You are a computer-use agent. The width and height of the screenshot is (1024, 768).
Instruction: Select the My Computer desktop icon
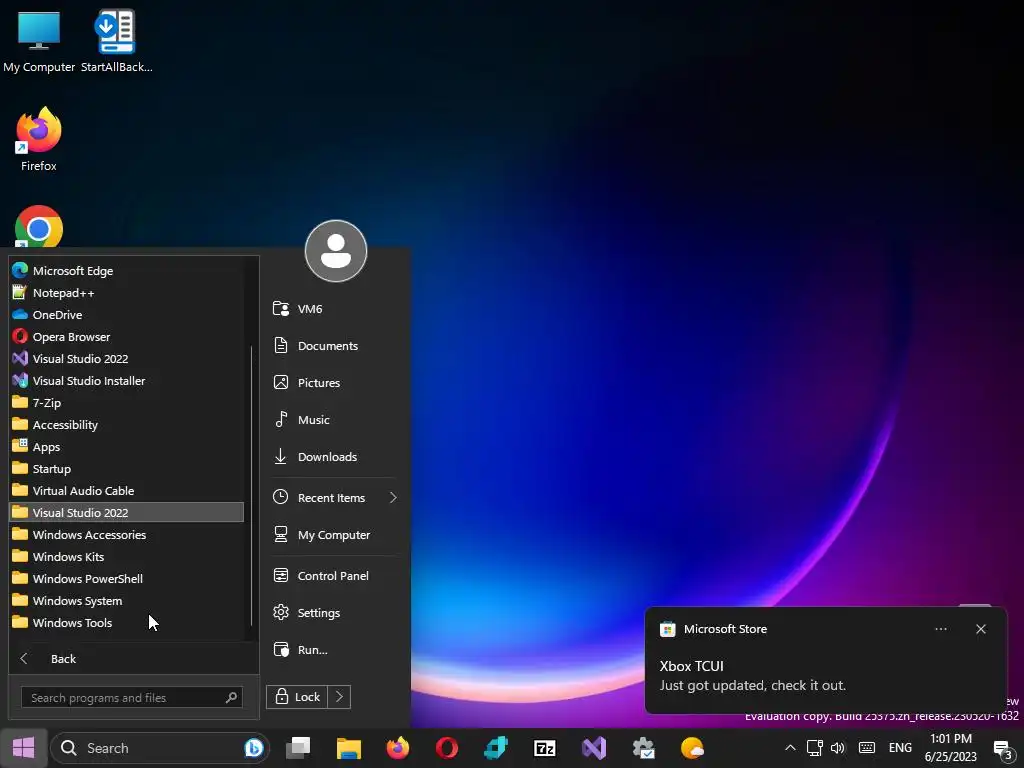(39, 42)
